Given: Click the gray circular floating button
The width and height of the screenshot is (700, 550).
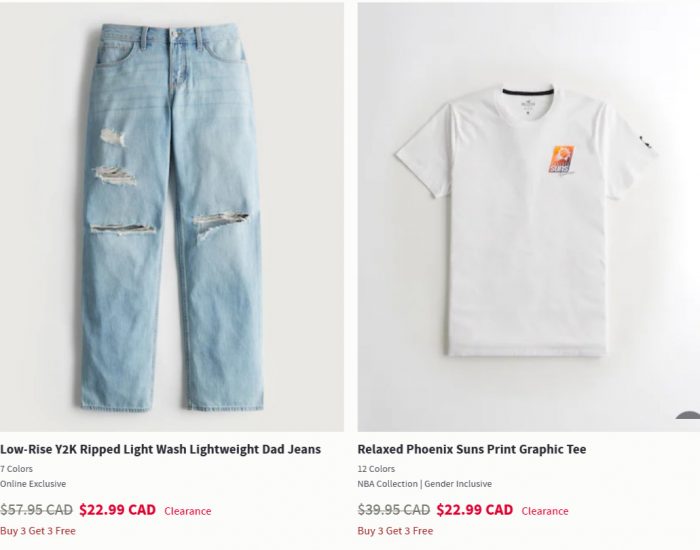Looking at the screenshot, I should [689, 422].
